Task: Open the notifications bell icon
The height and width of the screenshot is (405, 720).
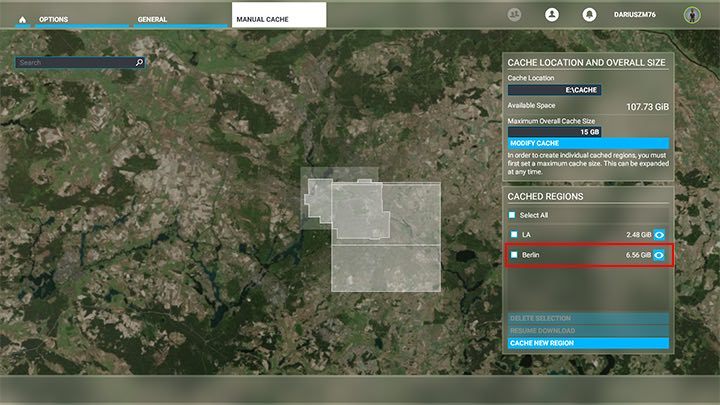Action: point(589,15)
